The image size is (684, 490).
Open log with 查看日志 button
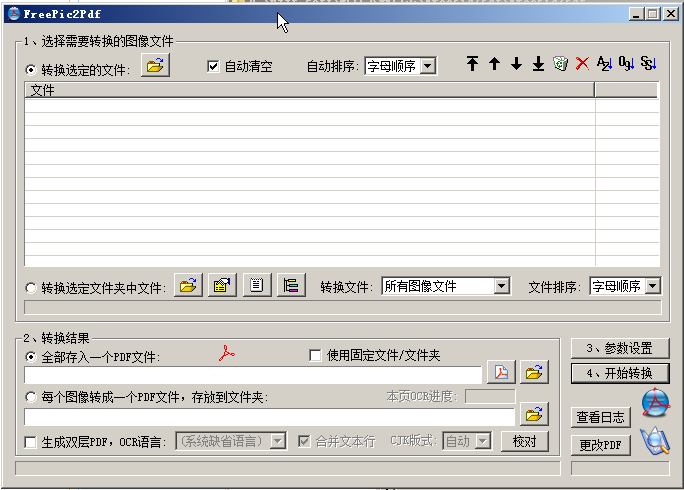(x=601, y=418)
